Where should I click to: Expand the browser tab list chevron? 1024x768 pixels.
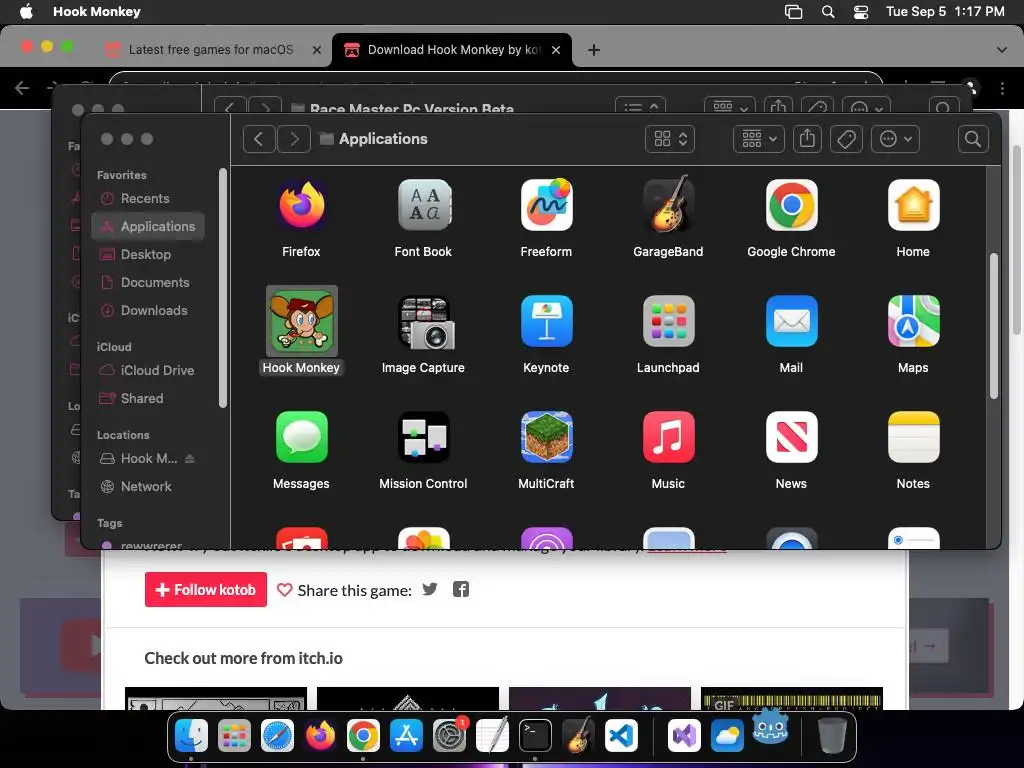click(1002, 50)
